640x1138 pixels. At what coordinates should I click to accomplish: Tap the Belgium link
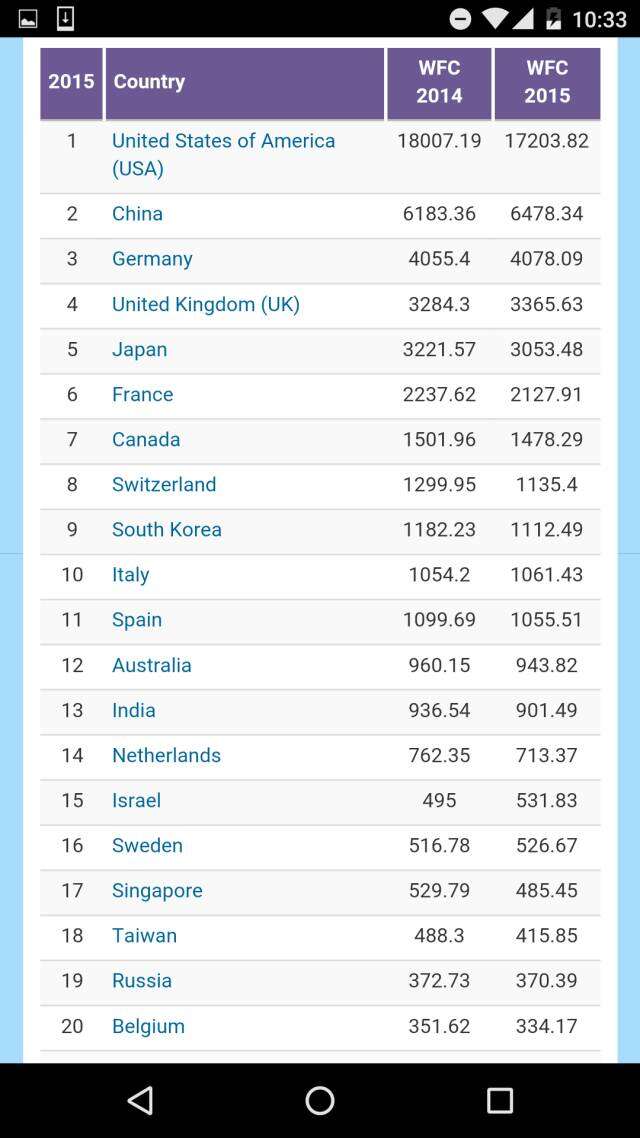point(148,1026)
